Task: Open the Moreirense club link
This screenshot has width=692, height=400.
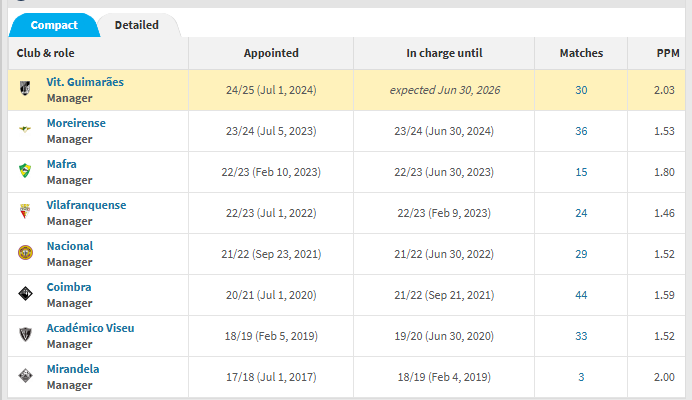Action: [x=76, y=123]
